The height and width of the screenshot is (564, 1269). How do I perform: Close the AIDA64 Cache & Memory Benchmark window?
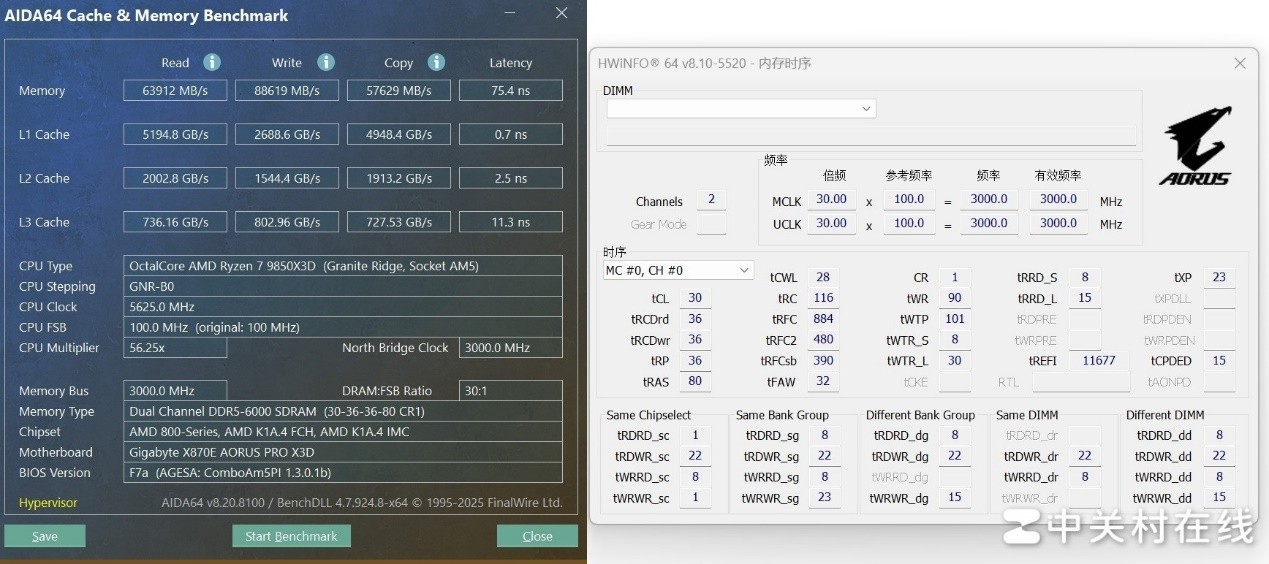562,15
